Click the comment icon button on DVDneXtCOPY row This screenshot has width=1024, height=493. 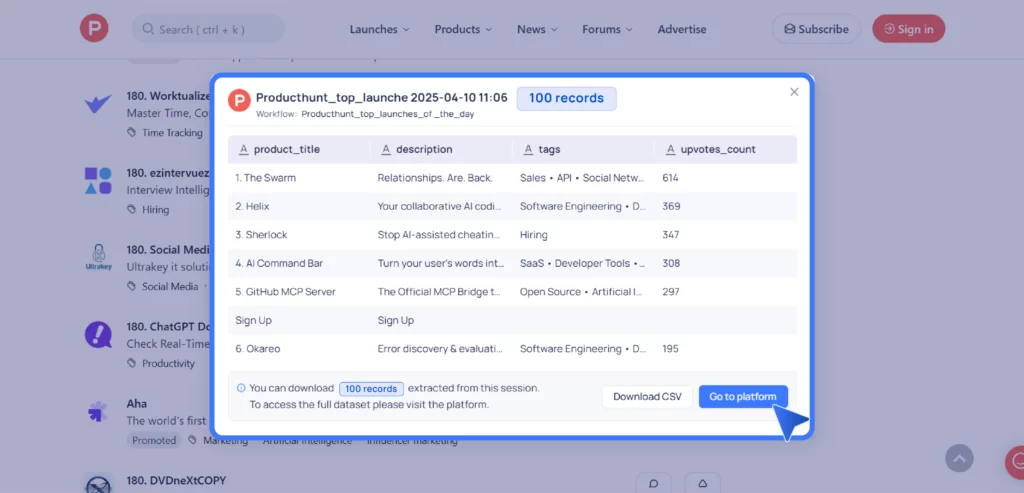tap(653, 483)
